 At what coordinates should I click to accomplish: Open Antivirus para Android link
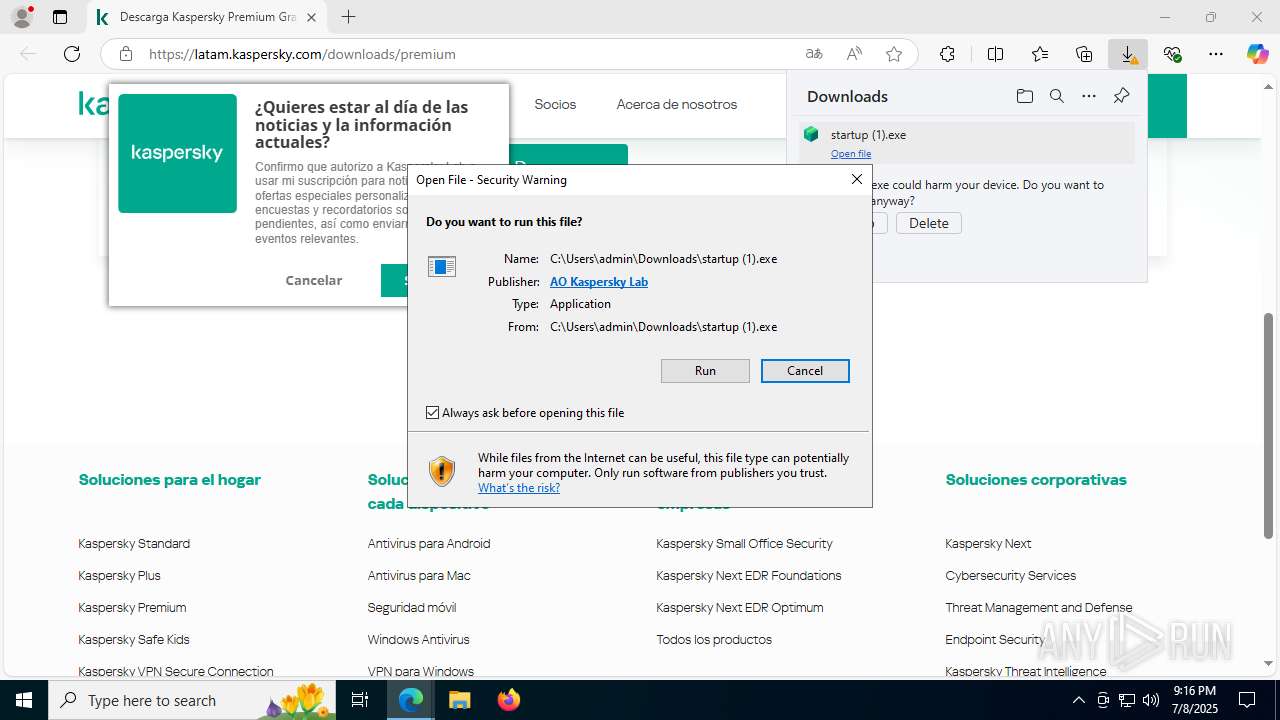[x=429, y=543]
